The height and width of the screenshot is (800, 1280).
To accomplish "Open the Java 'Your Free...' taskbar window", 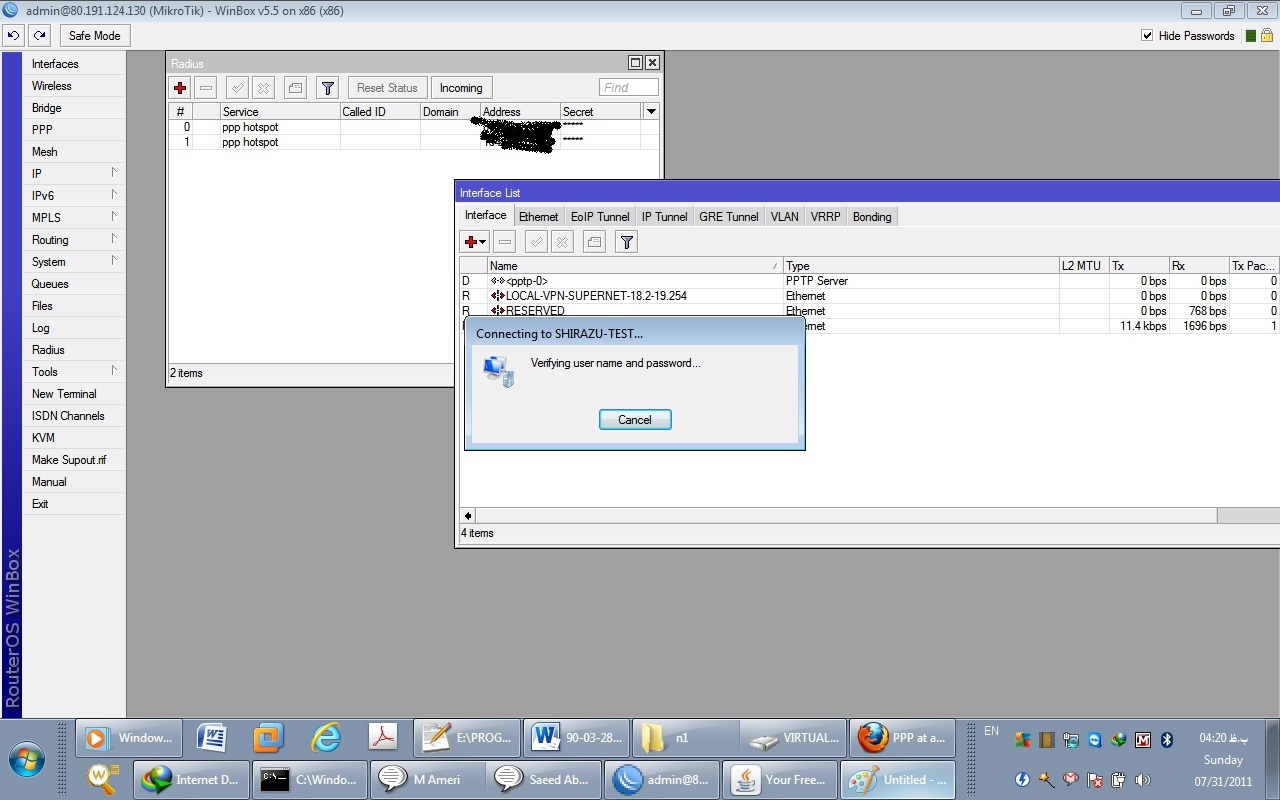I will click(782, 779).
